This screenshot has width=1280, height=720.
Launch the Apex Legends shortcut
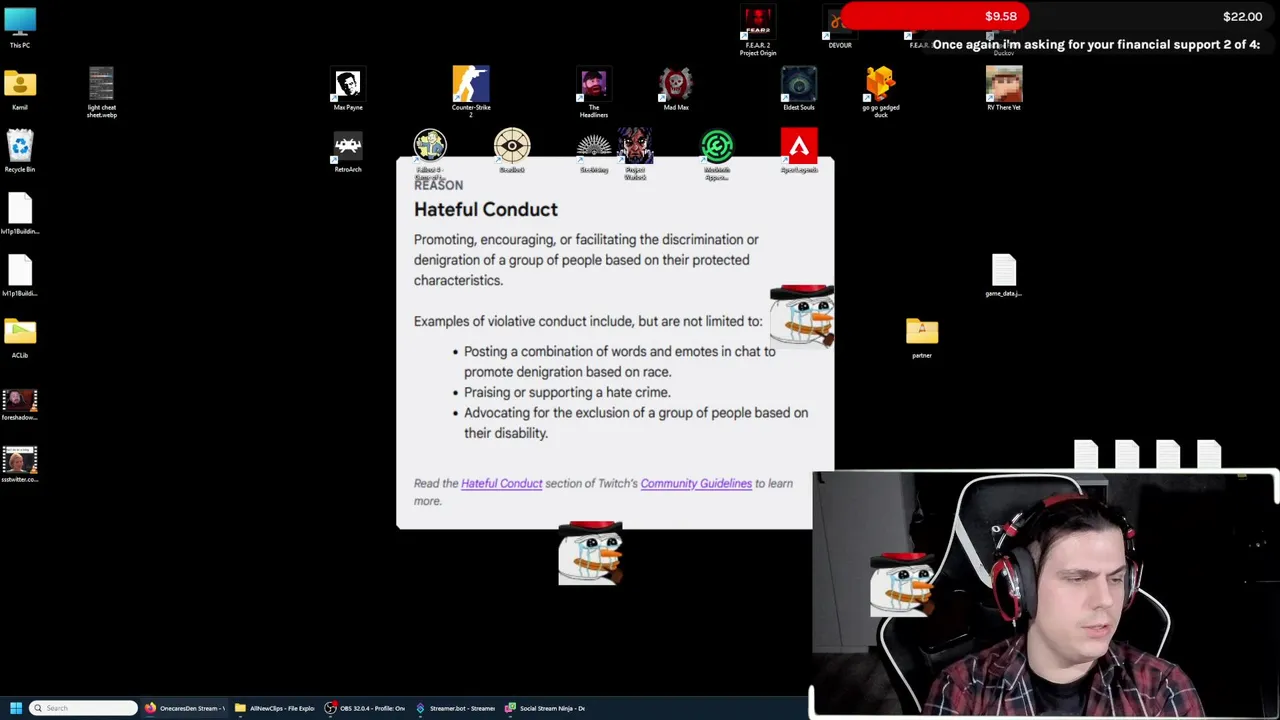(799, 151)
